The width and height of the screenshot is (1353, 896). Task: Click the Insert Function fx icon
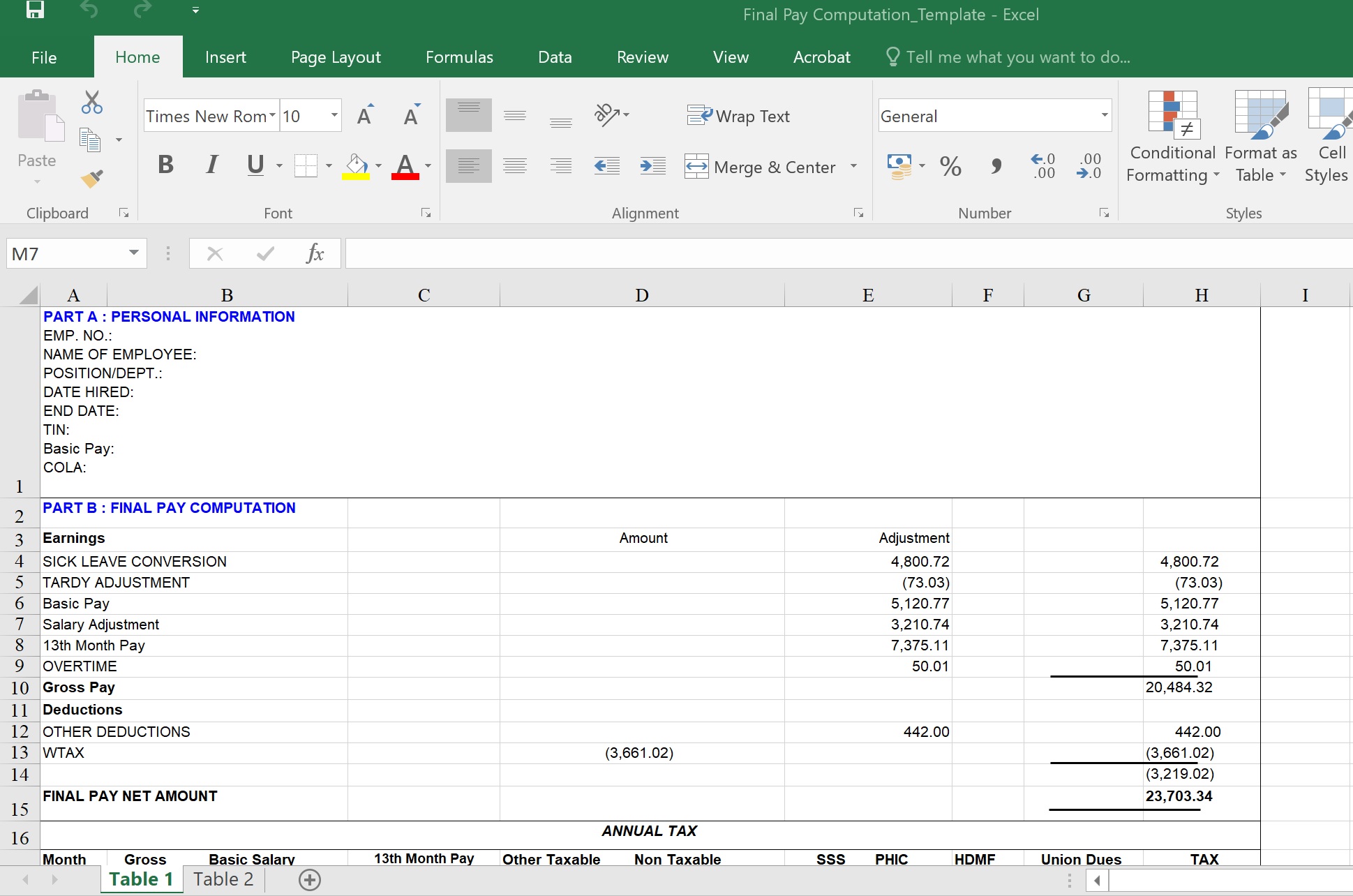315,253
